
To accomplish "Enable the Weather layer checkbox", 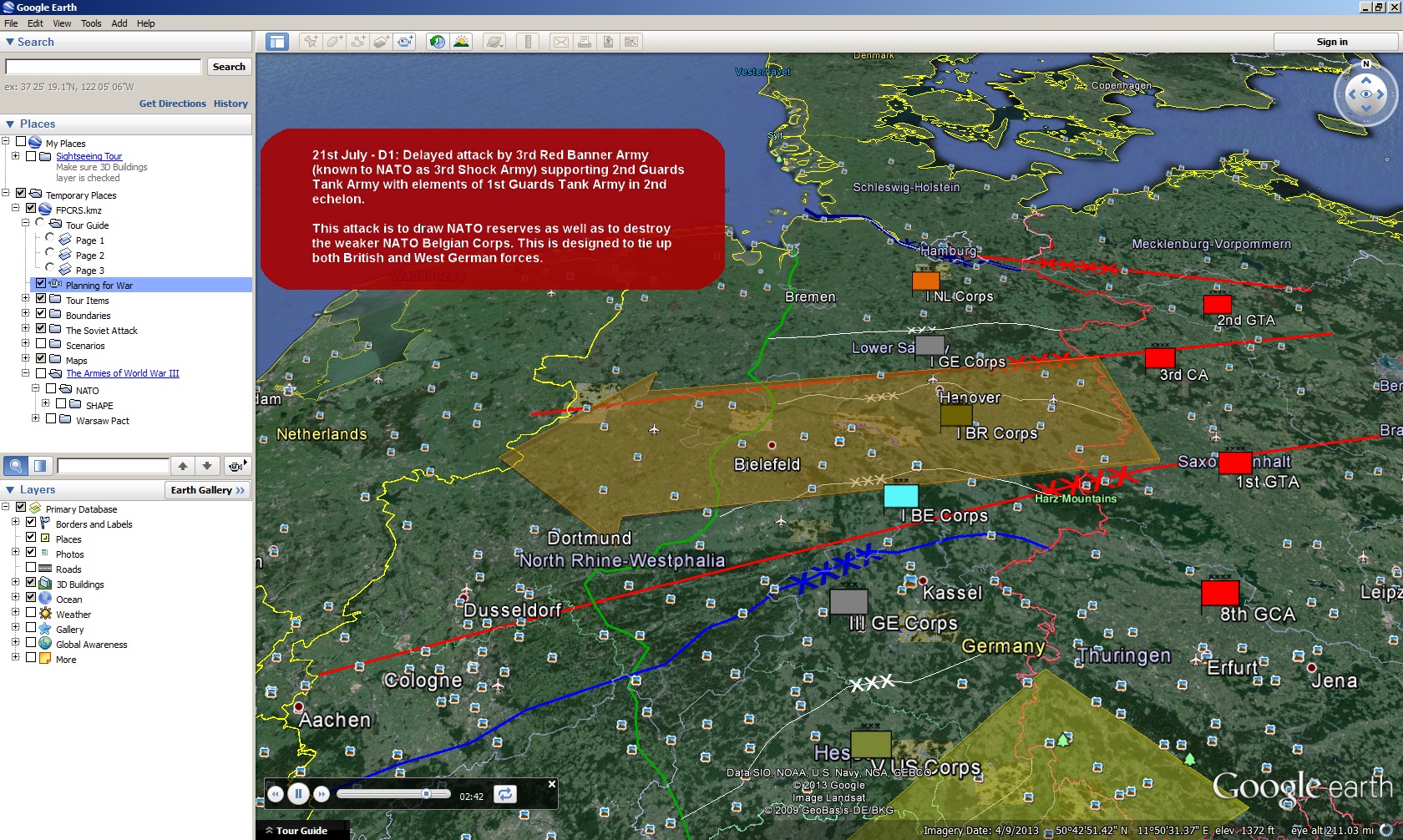I will point(31,613).
